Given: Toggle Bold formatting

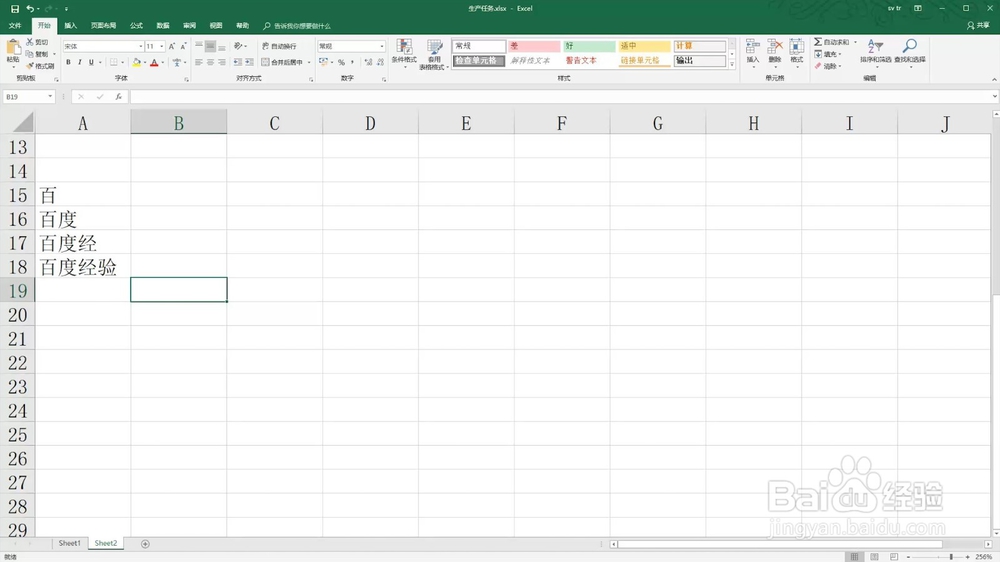Looking at the screenshot, I should coord(68,63).
